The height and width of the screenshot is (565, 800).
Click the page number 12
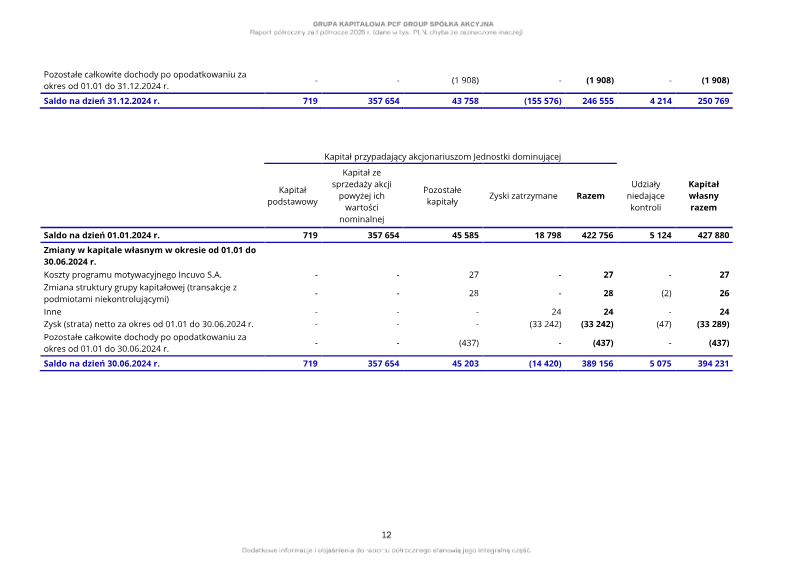(386, 535)
